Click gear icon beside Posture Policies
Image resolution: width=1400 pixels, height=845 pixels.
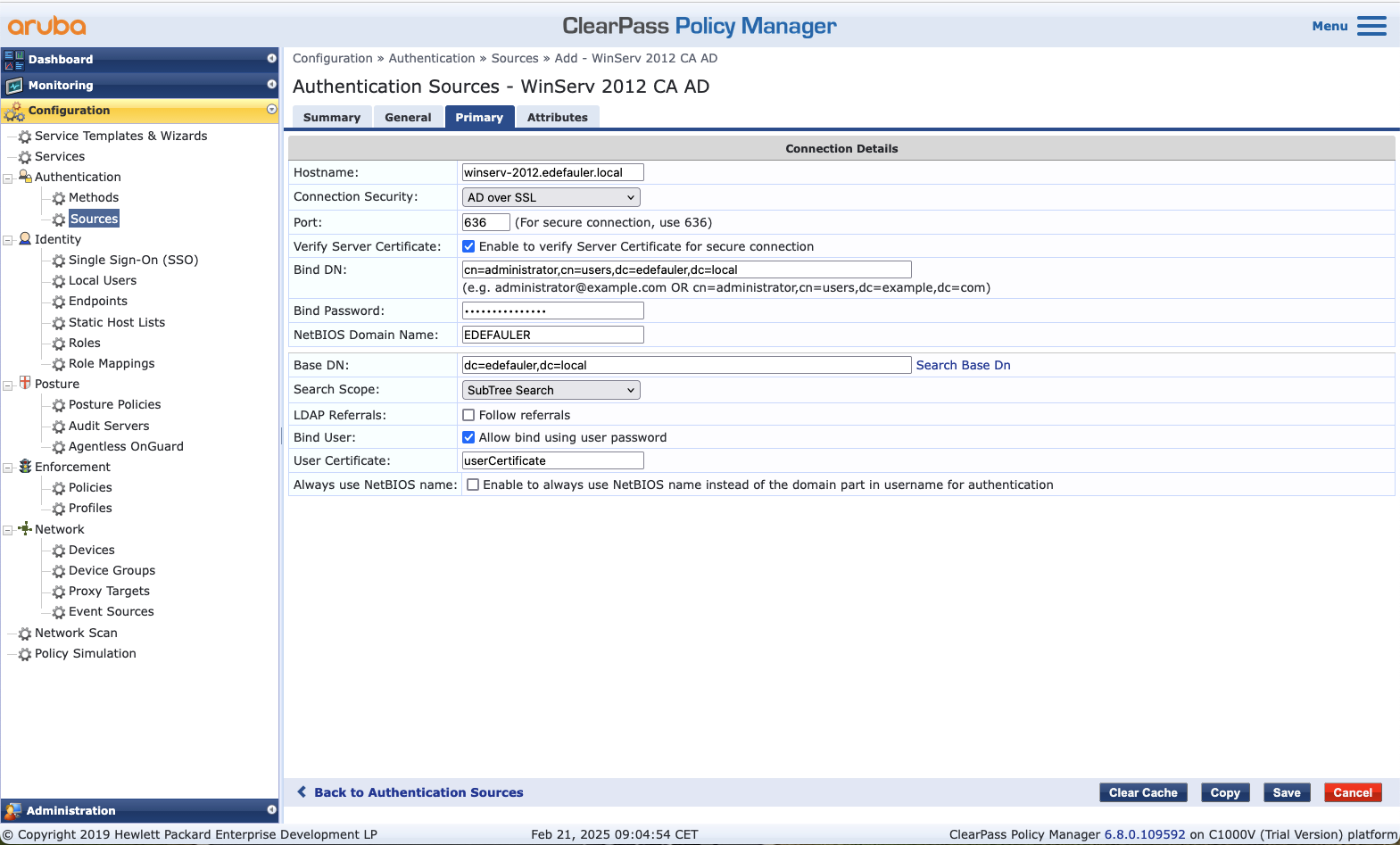pos(59,405)
